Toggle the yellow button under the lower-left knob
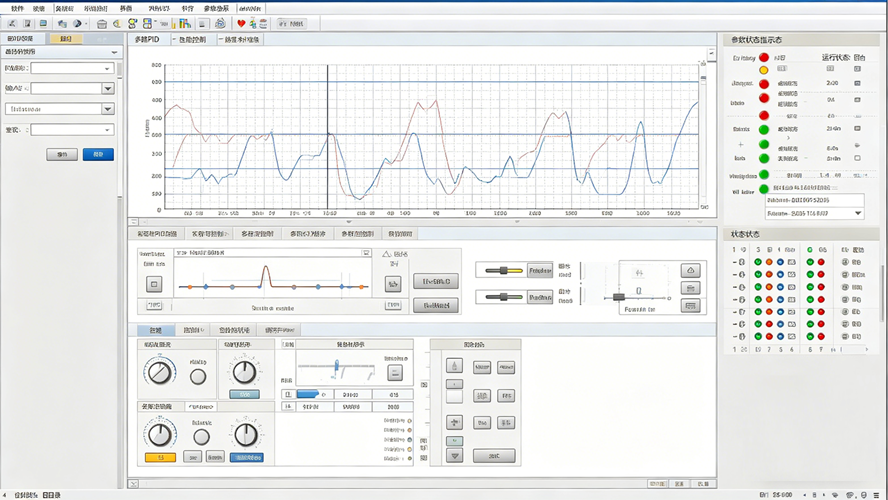 (x=160, y=457)
